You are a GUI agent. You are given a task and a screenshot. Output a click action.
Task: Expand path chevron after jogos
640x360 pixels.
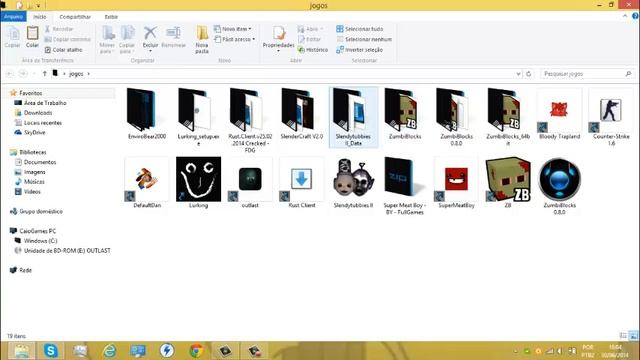click(x=89, y=74)
